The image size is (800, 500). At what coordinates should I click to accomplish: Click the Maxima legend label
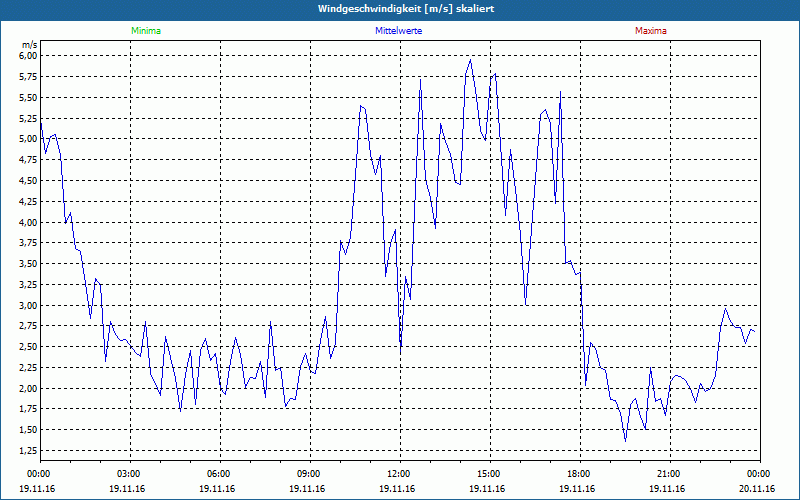651,31
